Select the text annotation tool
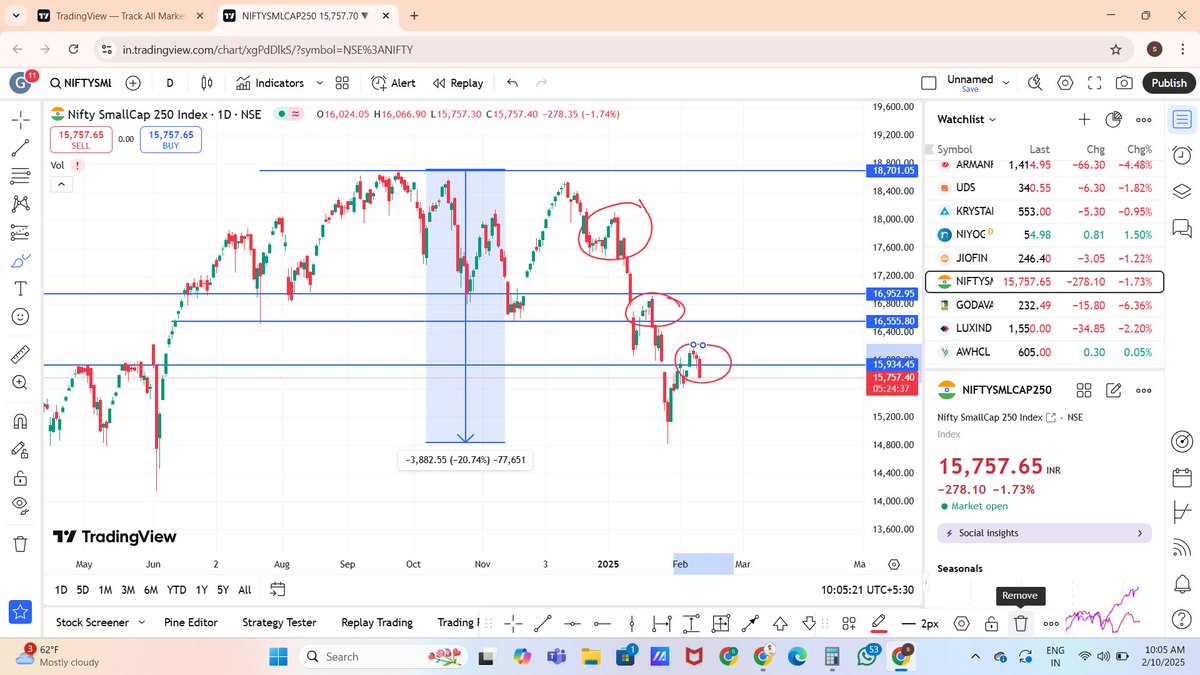 tap(20, 288)
